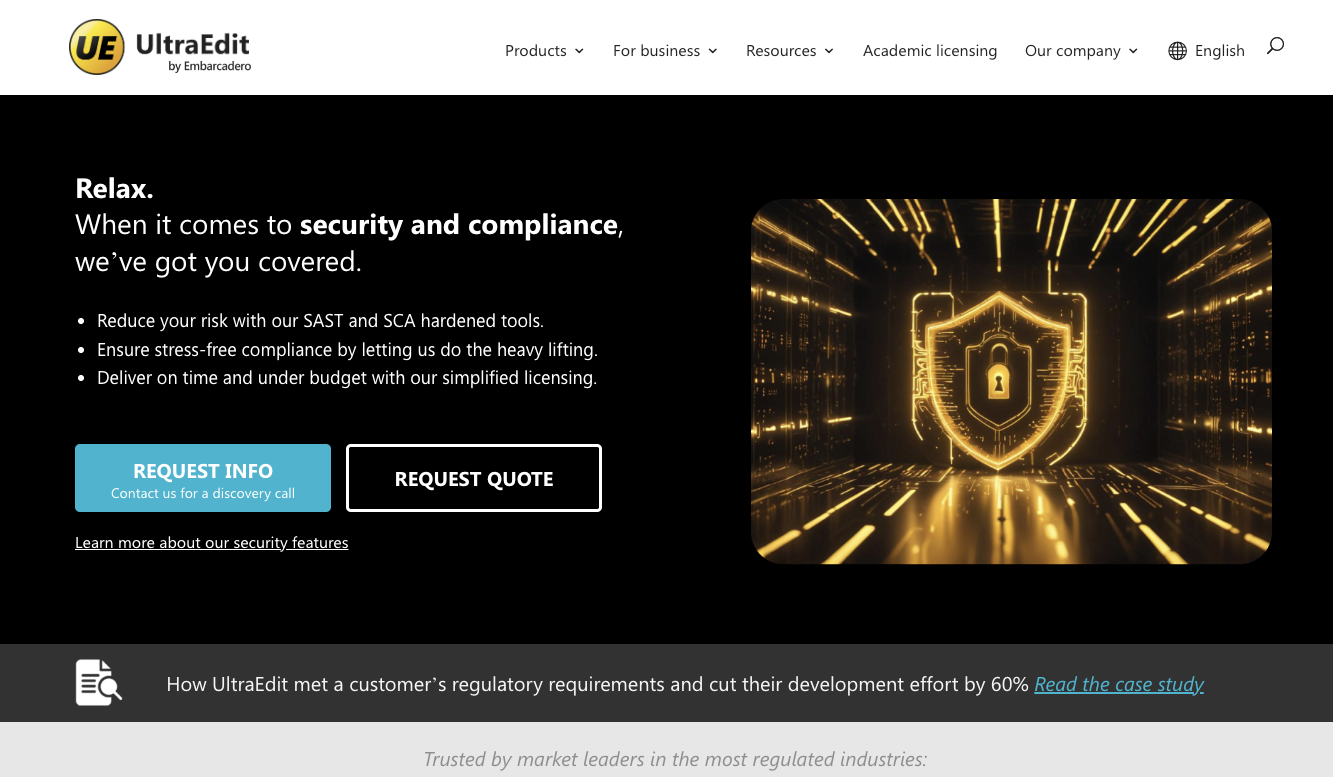Click the security and compliance heading text
The height and width of the screenshot is (777, 1333).
click(x=459, y=224)
